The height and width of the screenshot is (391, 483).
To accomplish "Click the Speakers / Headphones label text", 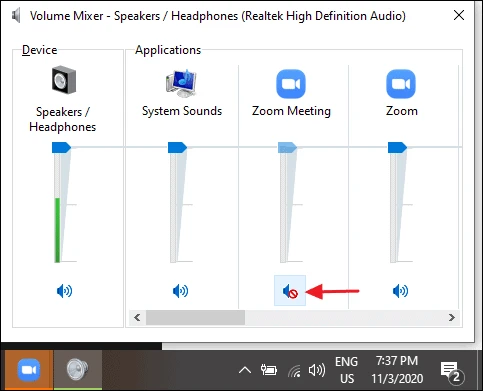I will [63, 119].
